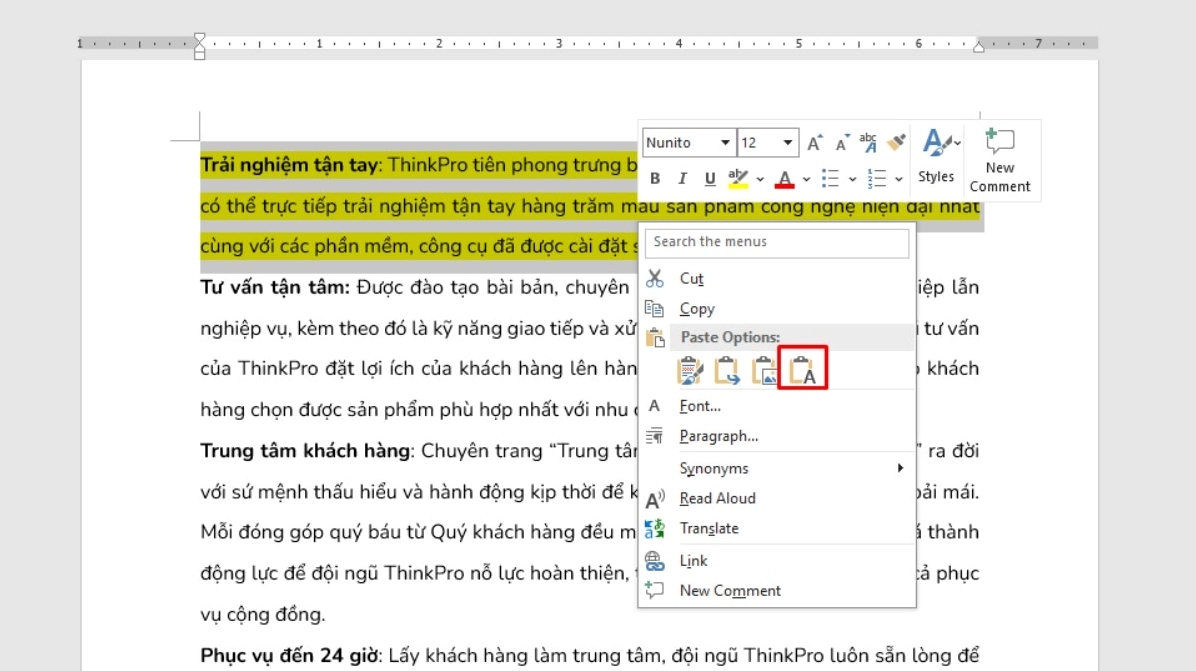Screen dimensions: 1196x671
Task: Decrease font size icon
Action: click(x=842, y=143)
